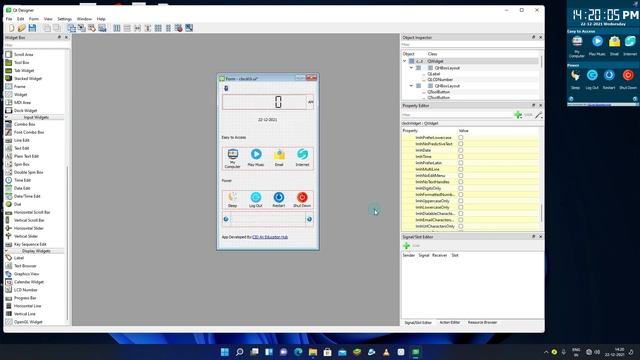Click the New Form toolbar icon

coord(11,28)
